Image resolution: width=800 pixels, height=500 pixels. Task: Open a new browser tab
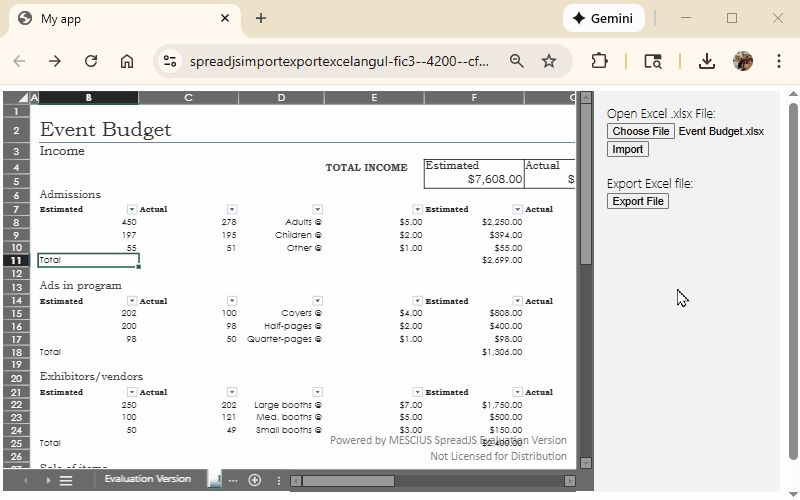[261, 18]
